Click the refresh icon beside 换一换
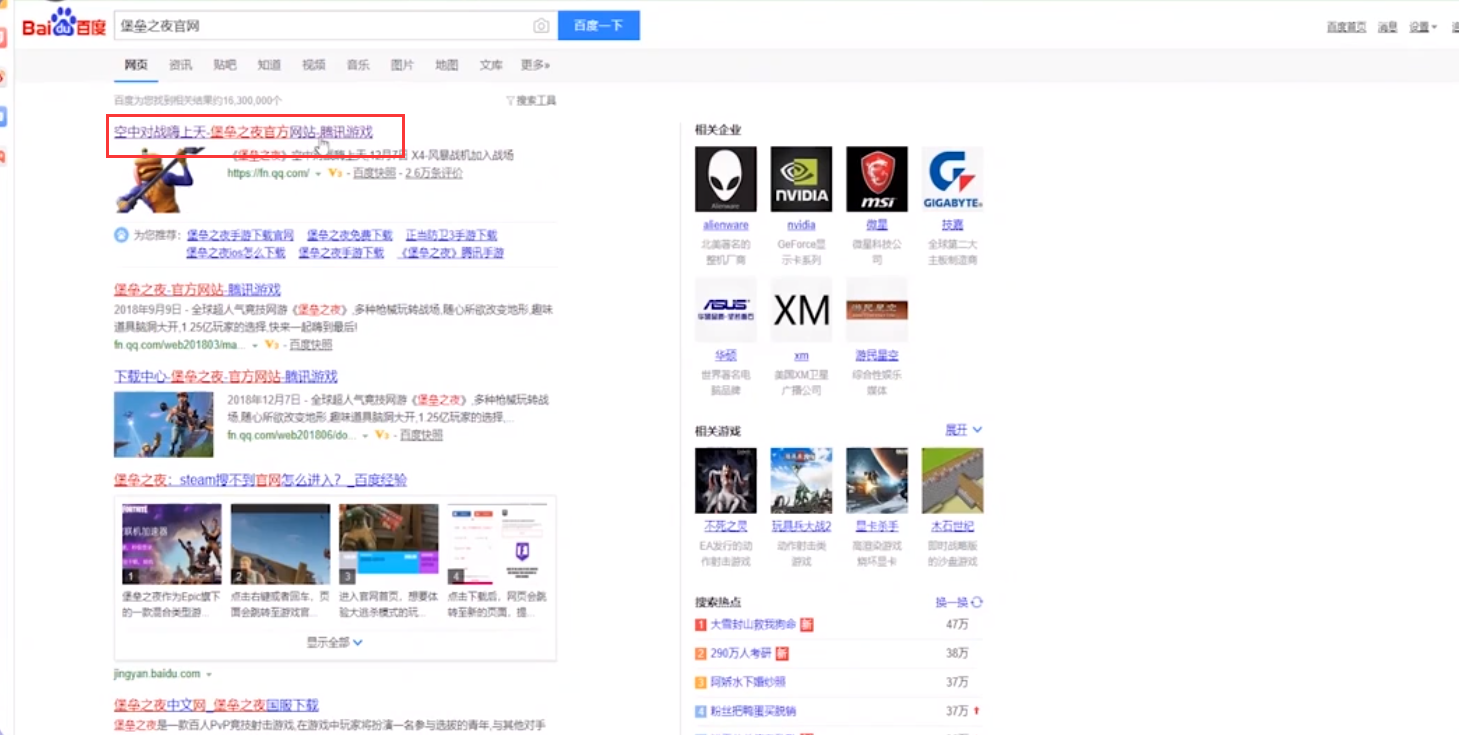Screen dimensions: 1459x735 [x=975, y=601]
